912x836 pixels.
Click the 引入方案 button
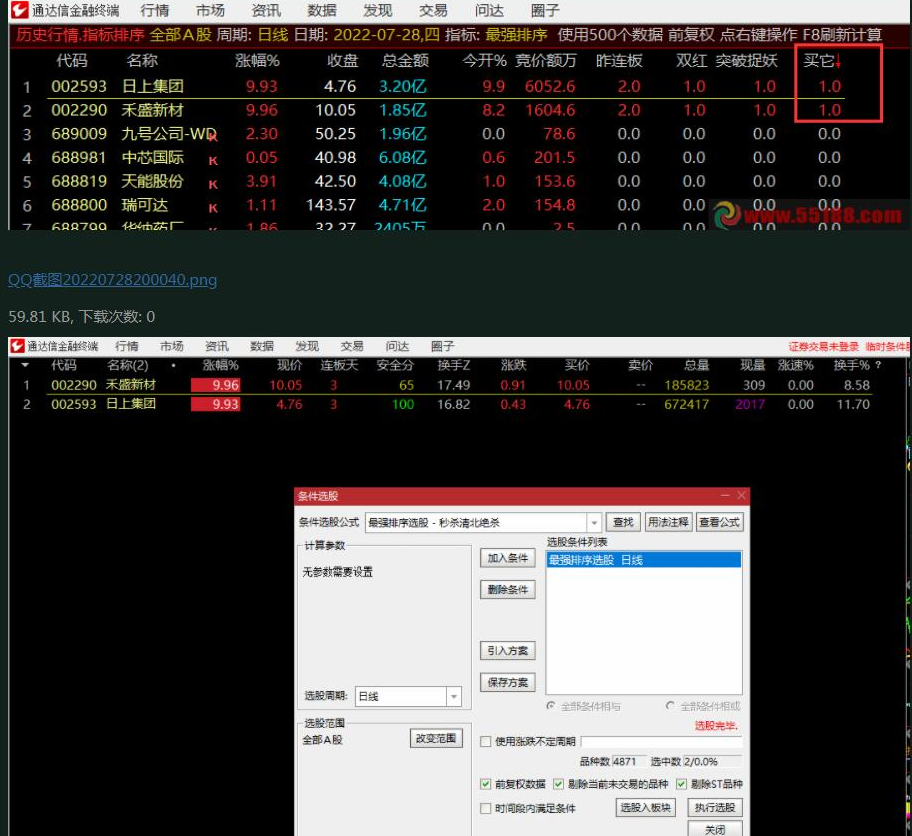tap(508, 650)
